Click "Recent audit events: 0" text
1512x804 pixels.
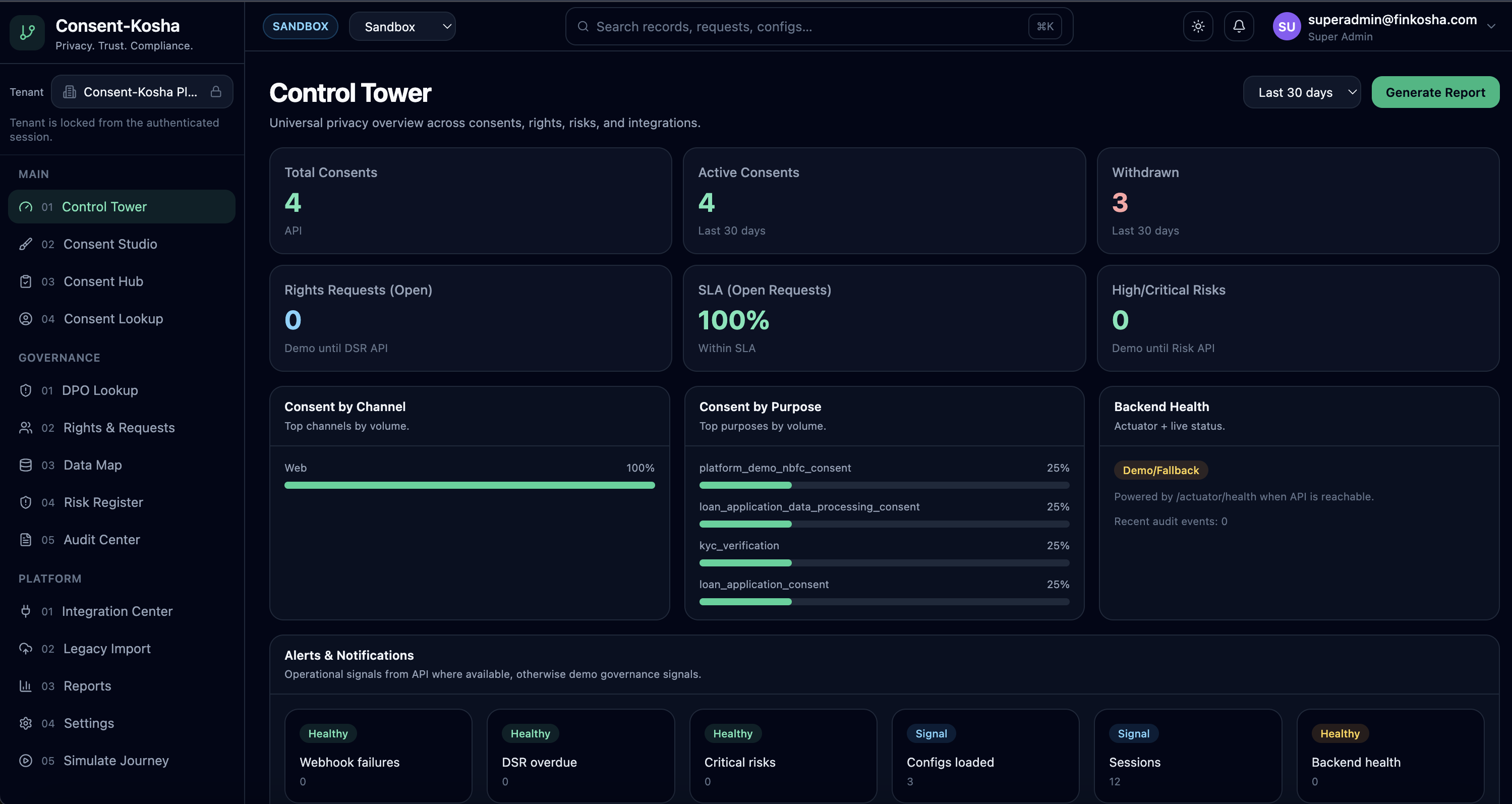point(1171,521)
